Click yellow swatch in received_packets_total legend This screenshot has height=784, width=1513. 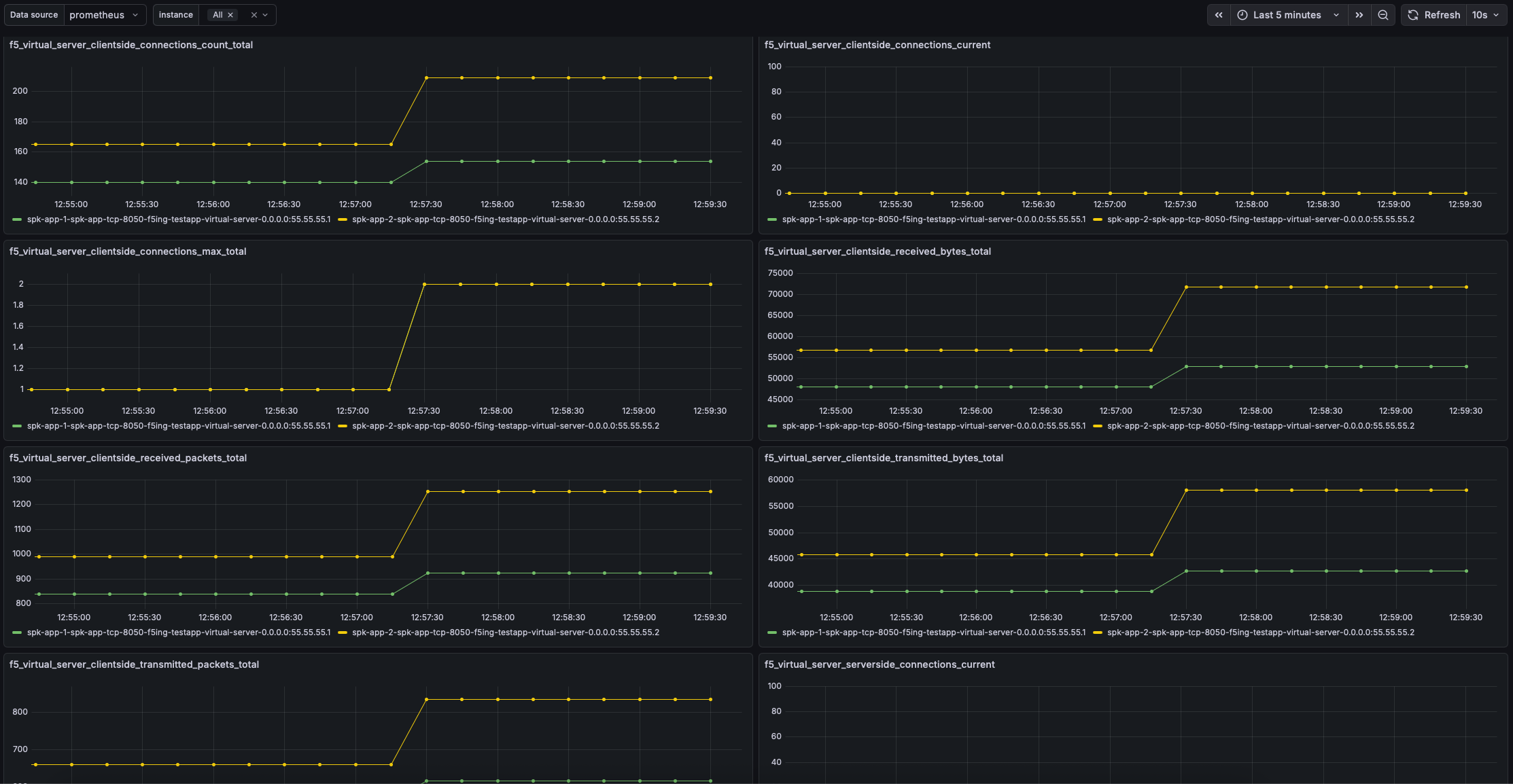click(x=343, y=632)
